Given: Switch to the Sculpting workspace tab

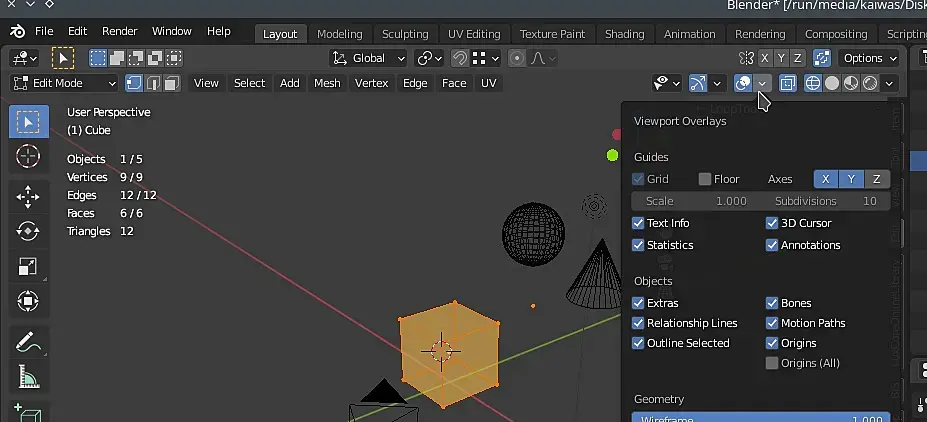Looking at the screenshot, I should (x=405, y=34).
